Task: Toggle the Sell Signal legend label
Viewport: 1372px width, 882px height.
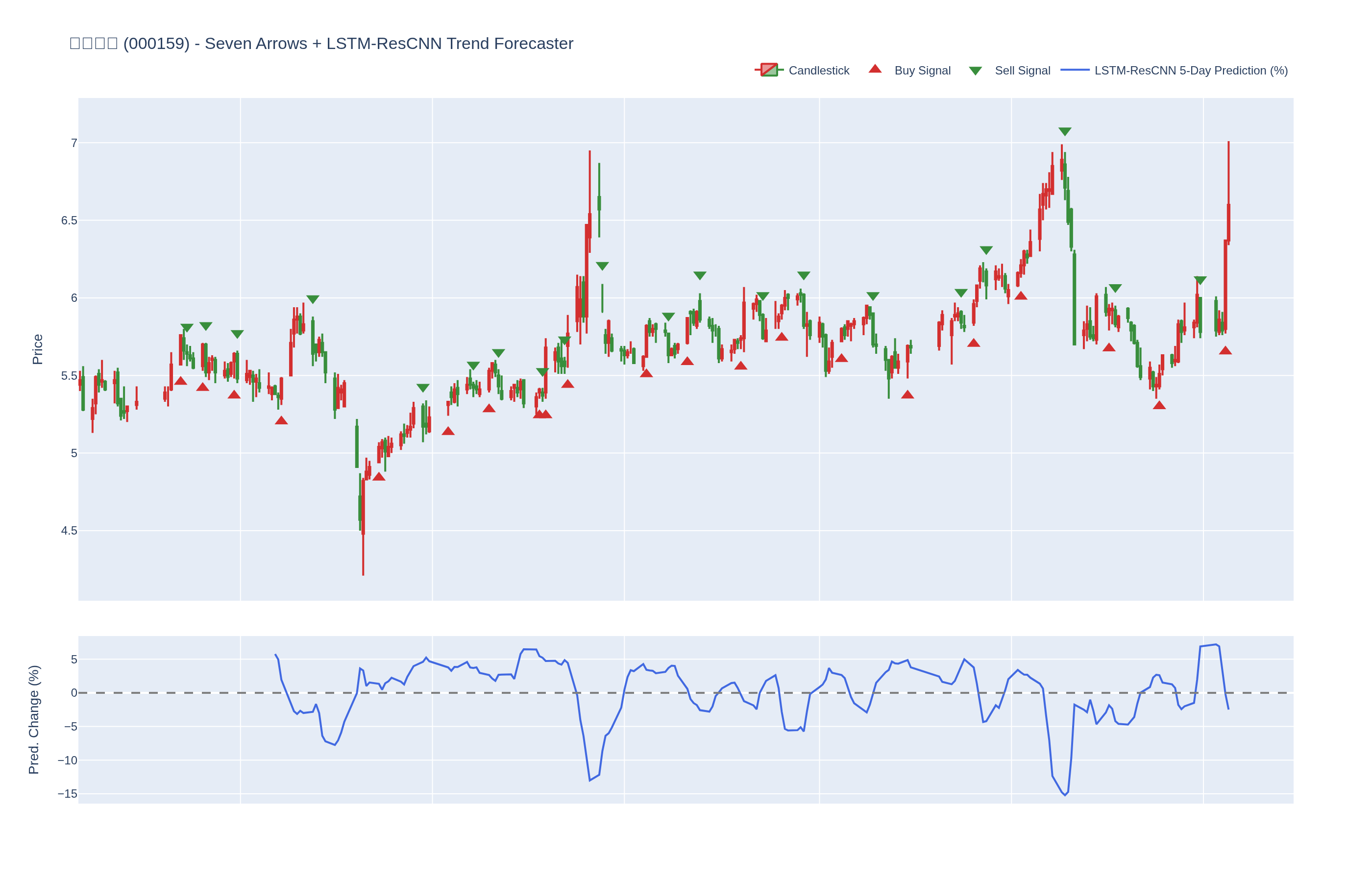Action: (x=1022, y=71)
